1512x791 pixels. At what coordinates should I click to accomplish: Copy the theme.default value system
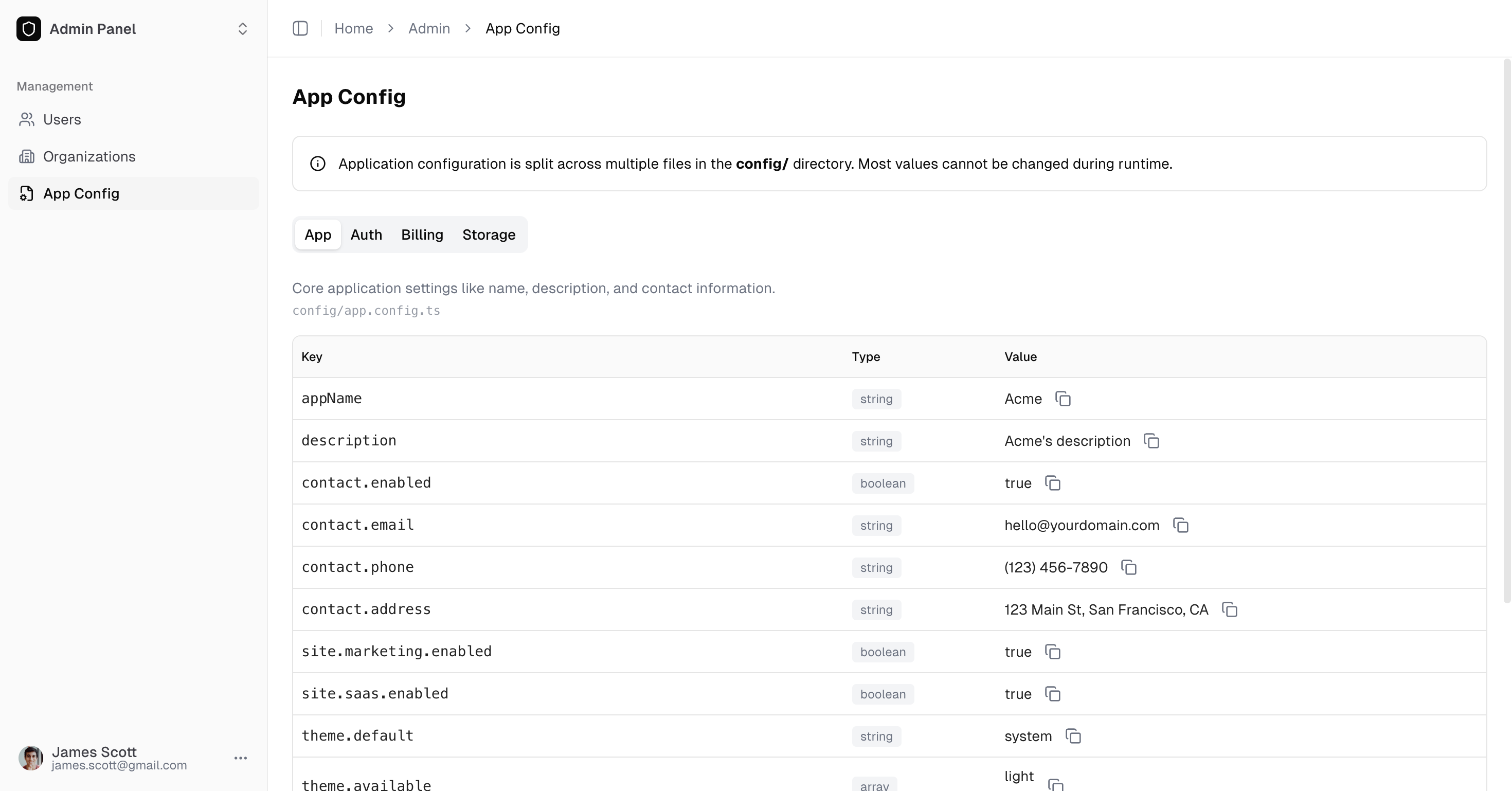(1073, 736)
